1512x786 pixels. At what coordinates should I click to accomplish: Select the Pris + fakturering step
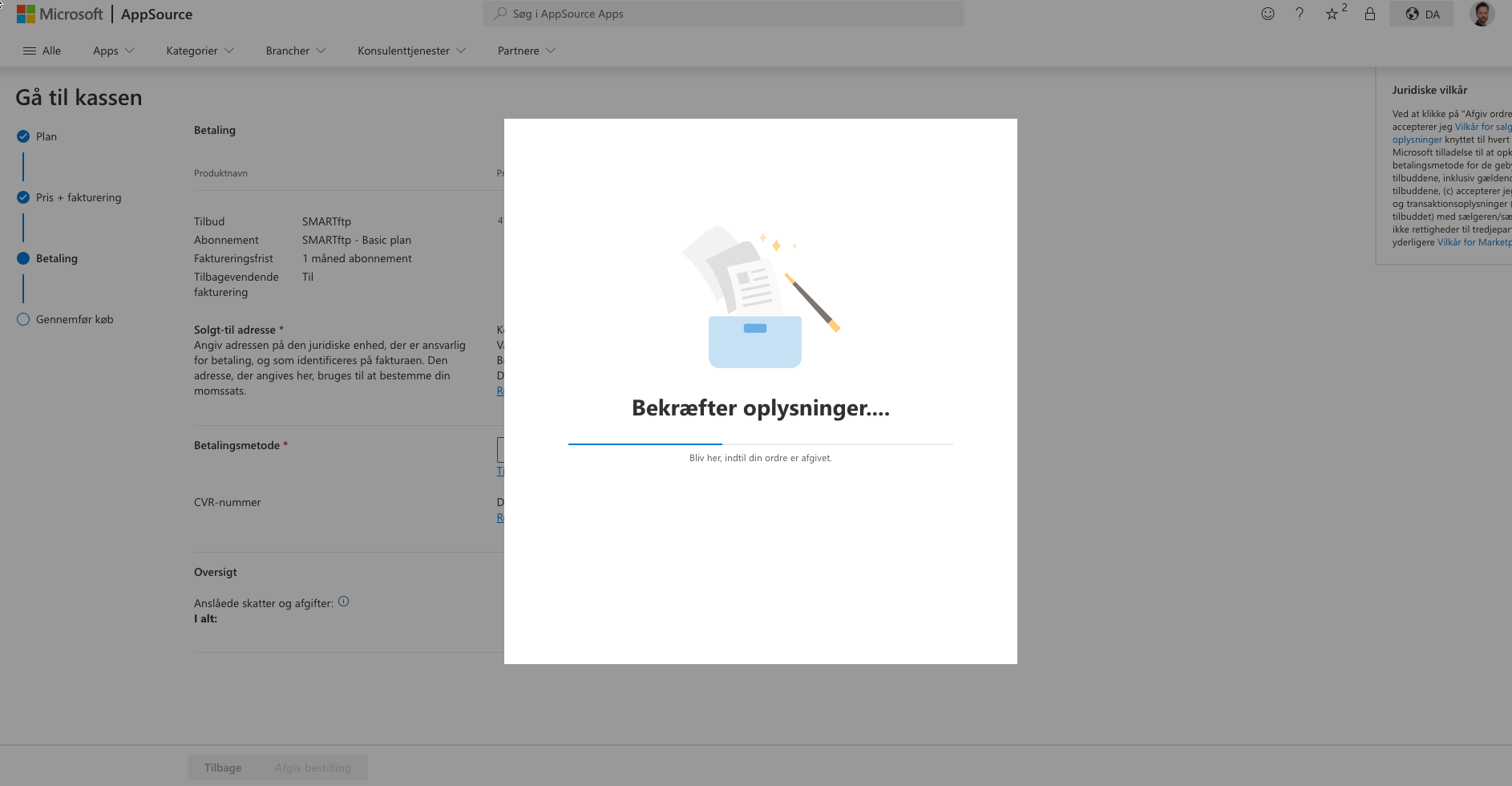pos(78,197)
